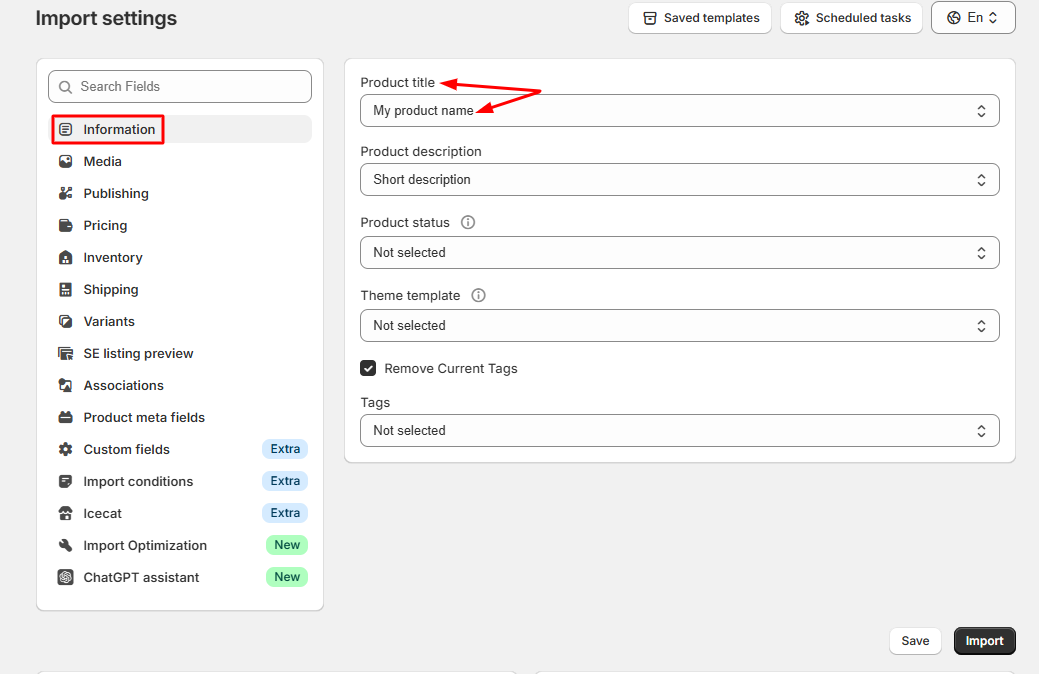Open the Theme template dropdown
This screenshot has width=1039, height=674.
(x=680, y=325)
